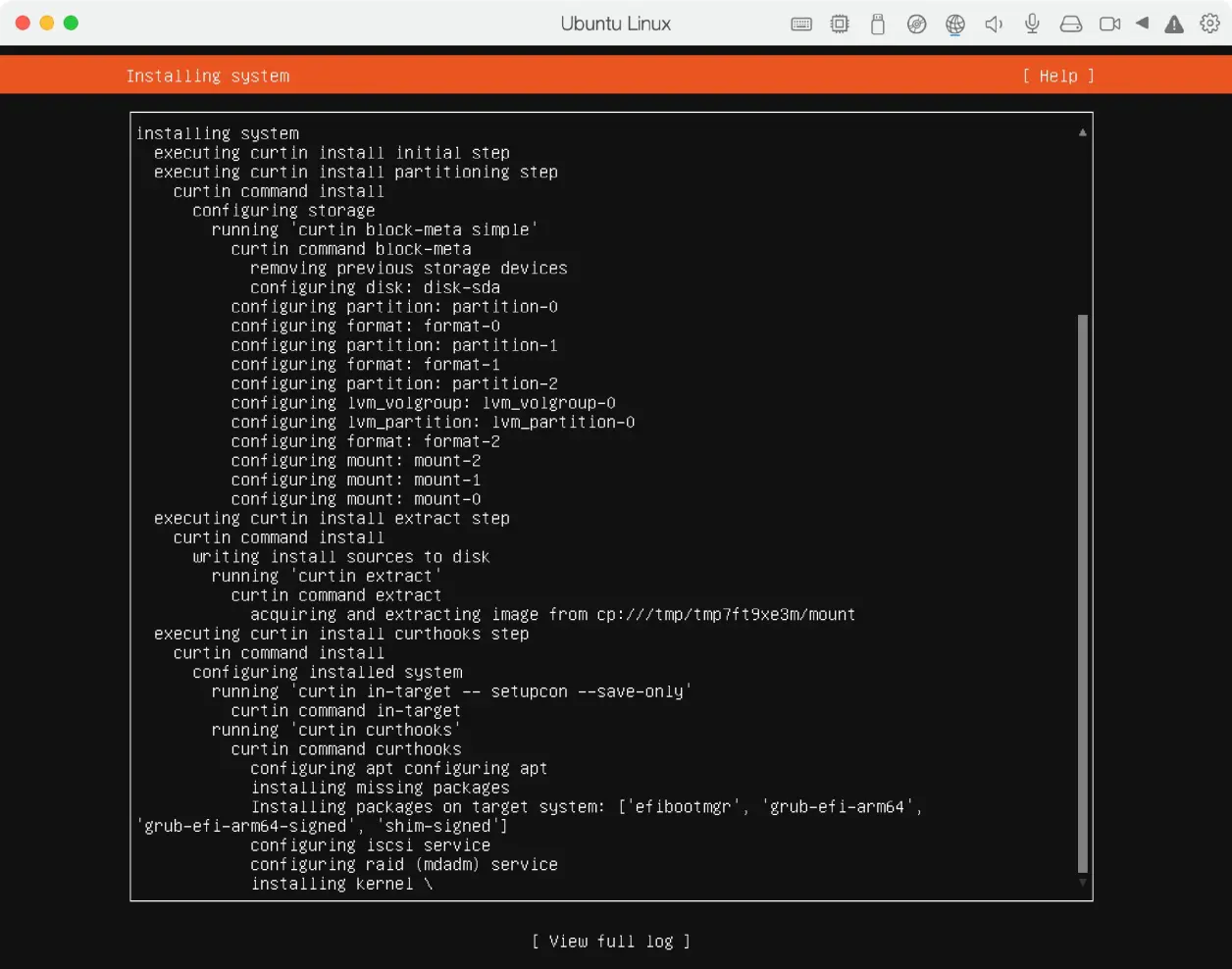Open the warning triangle alert
Viewport: 1232px width, 969px height.
[1174, 25]
